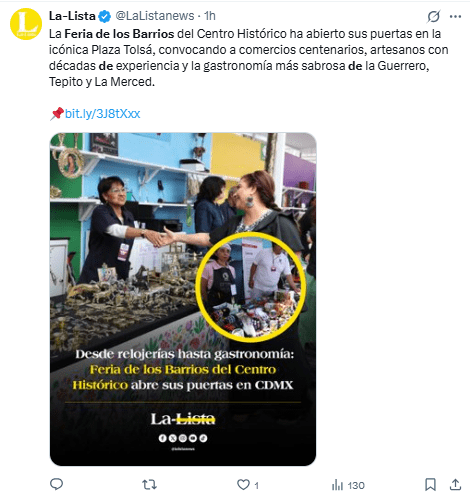
Task: Open the Grok explain icon
Action: (434, 16)
